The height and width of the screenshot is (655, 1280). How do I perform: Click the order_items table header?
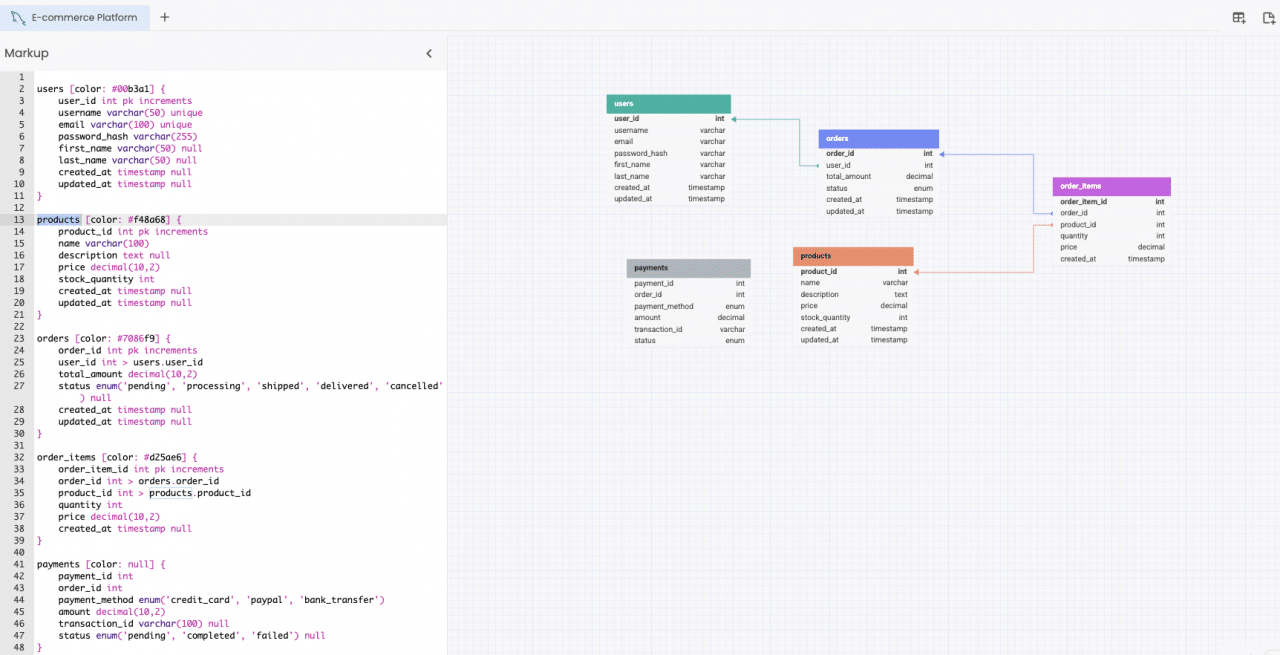[1110, 186]
